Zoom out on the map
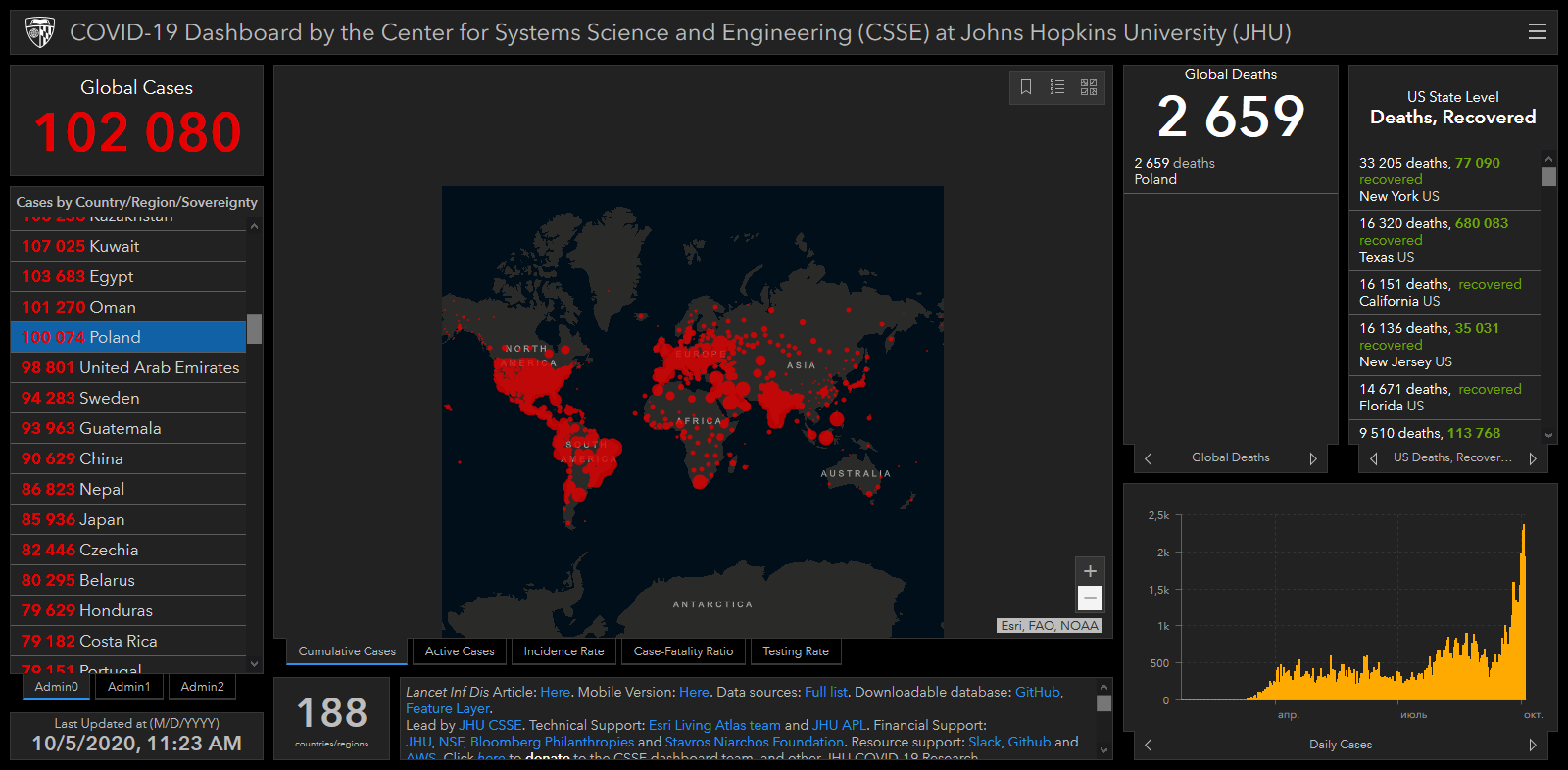Image resolution: width=1568 pixels, height=770 pixels. tap(1090, 598)
